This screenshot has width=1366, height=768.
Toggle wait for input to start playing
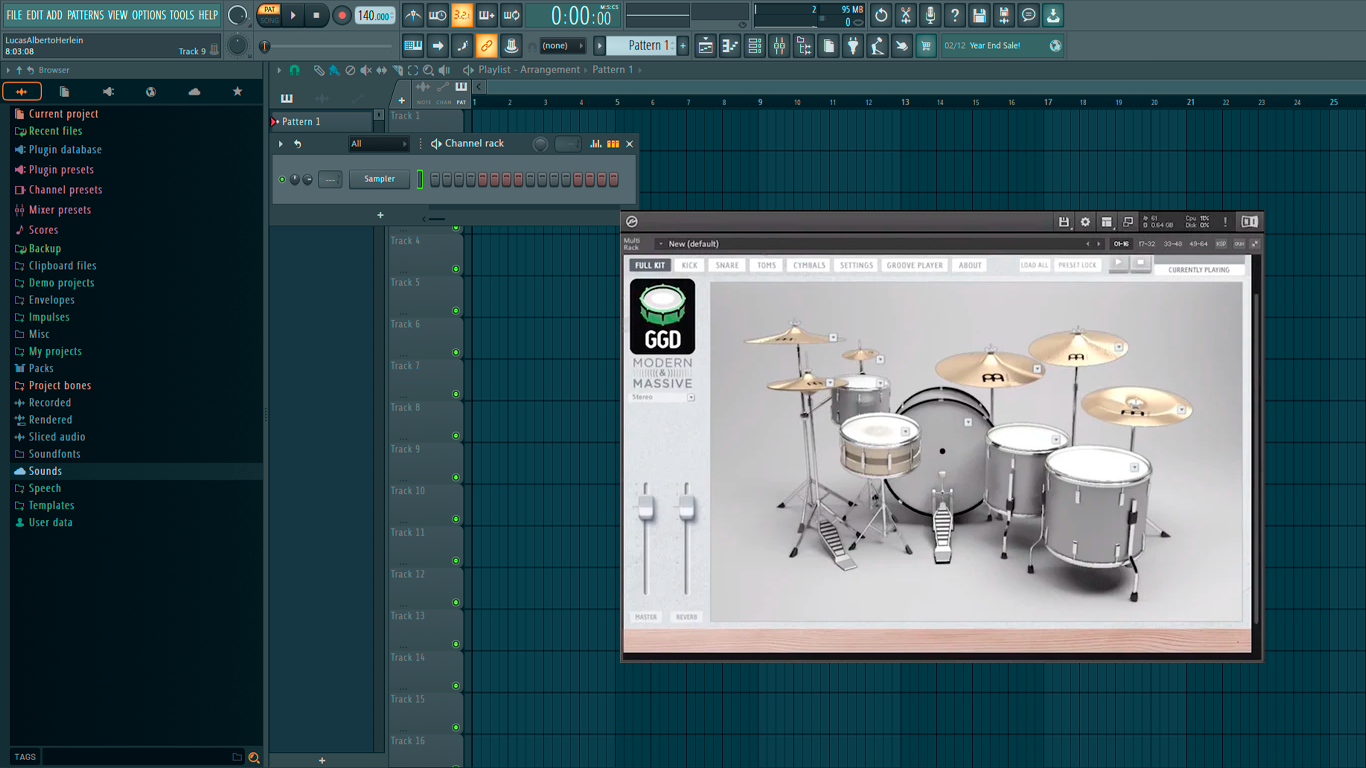438,15
